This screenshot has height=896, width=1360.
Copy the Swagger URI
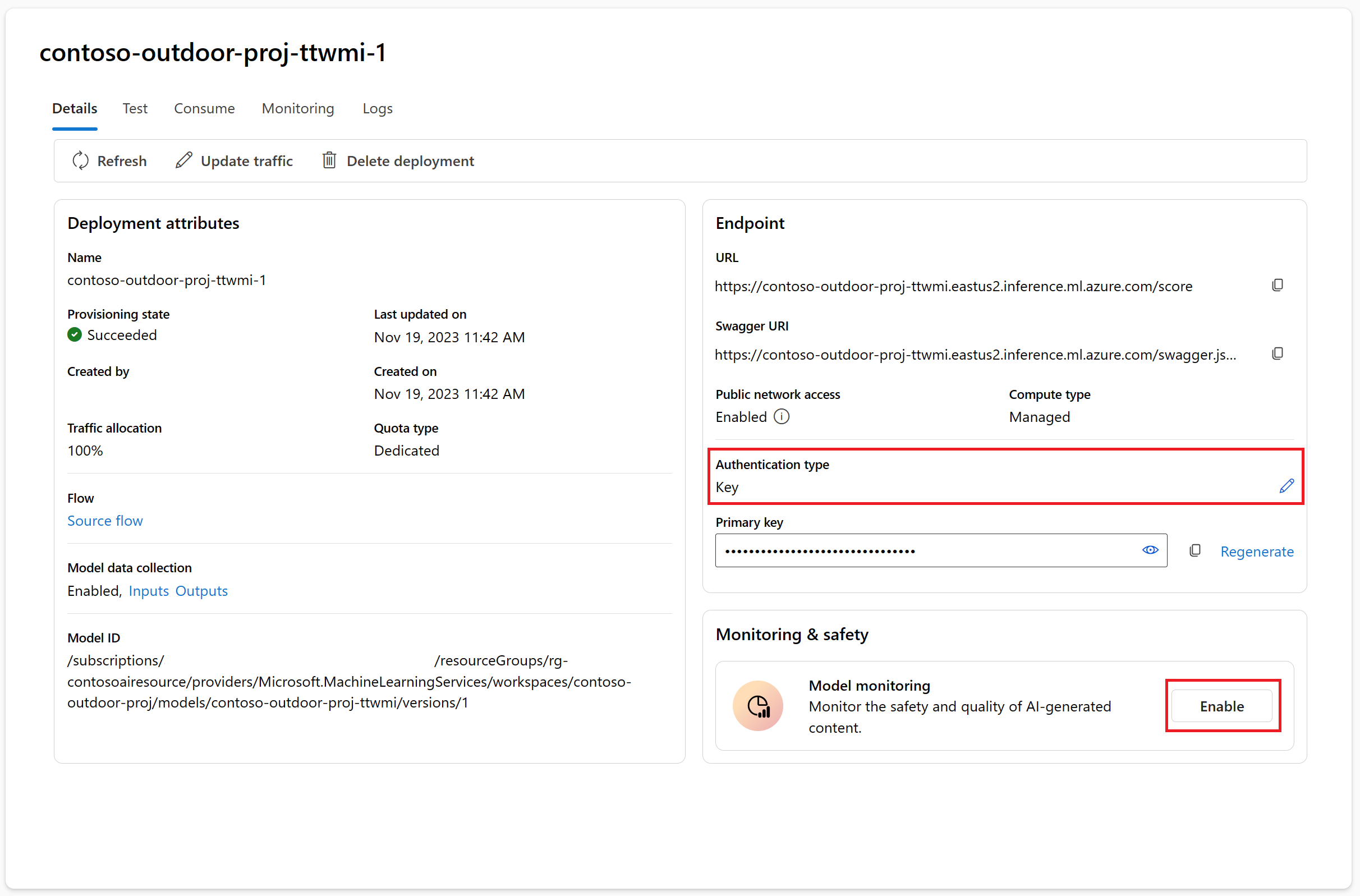1277,353
